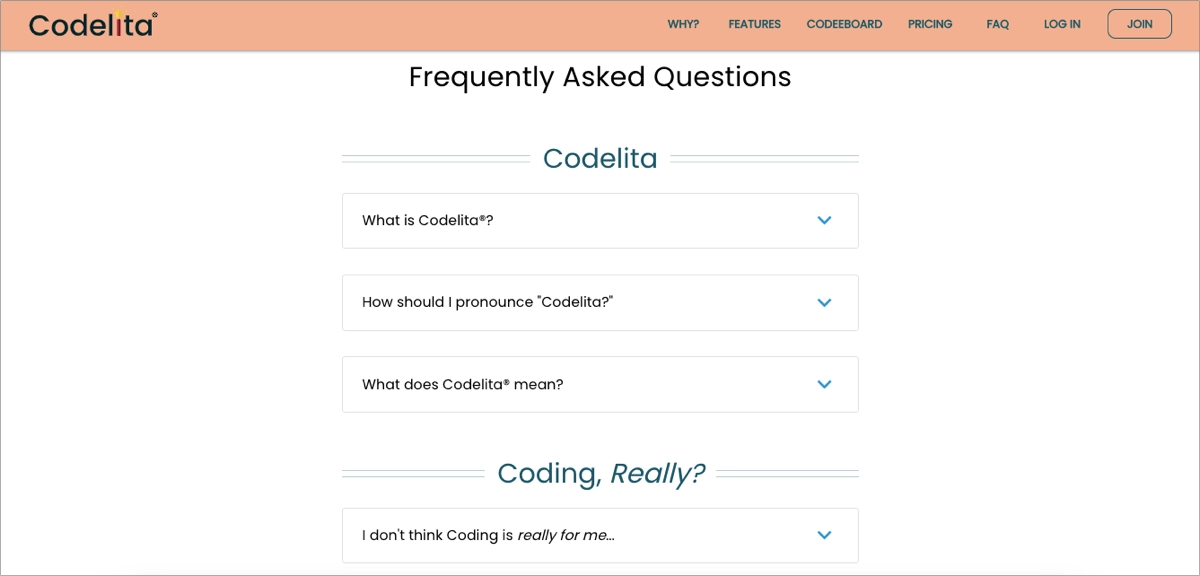Click the registered trademark symbol on the logo
1200x576 pixels.
pyautogui.click(x=157, y=12)
